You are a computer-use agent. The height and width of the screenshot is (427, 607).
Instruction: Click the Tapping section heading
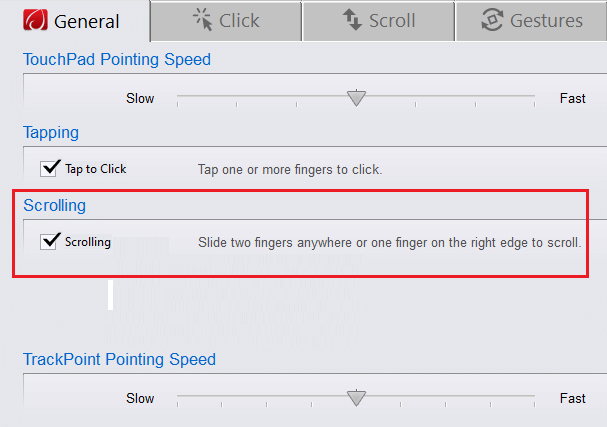click(51, 132)
